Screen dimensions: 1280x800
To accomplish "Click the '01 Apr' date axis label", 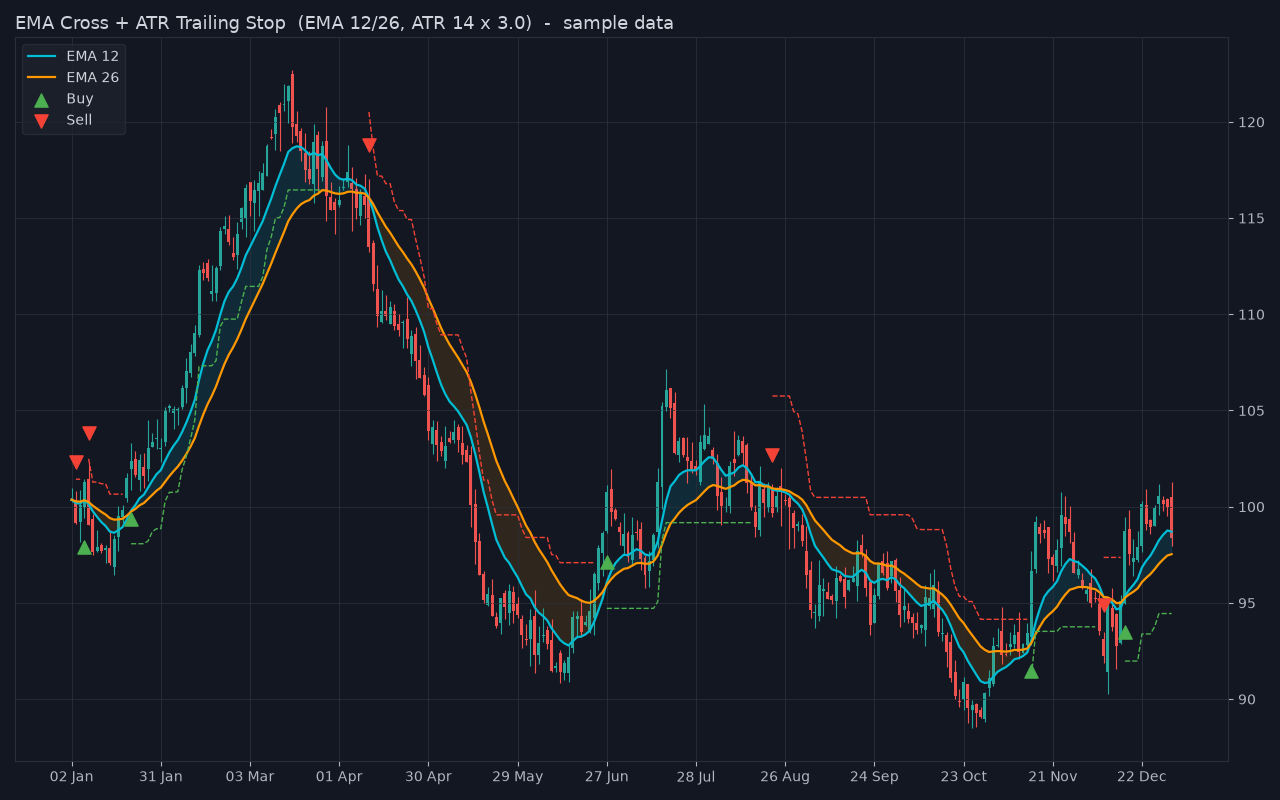I will coord(339,777).
